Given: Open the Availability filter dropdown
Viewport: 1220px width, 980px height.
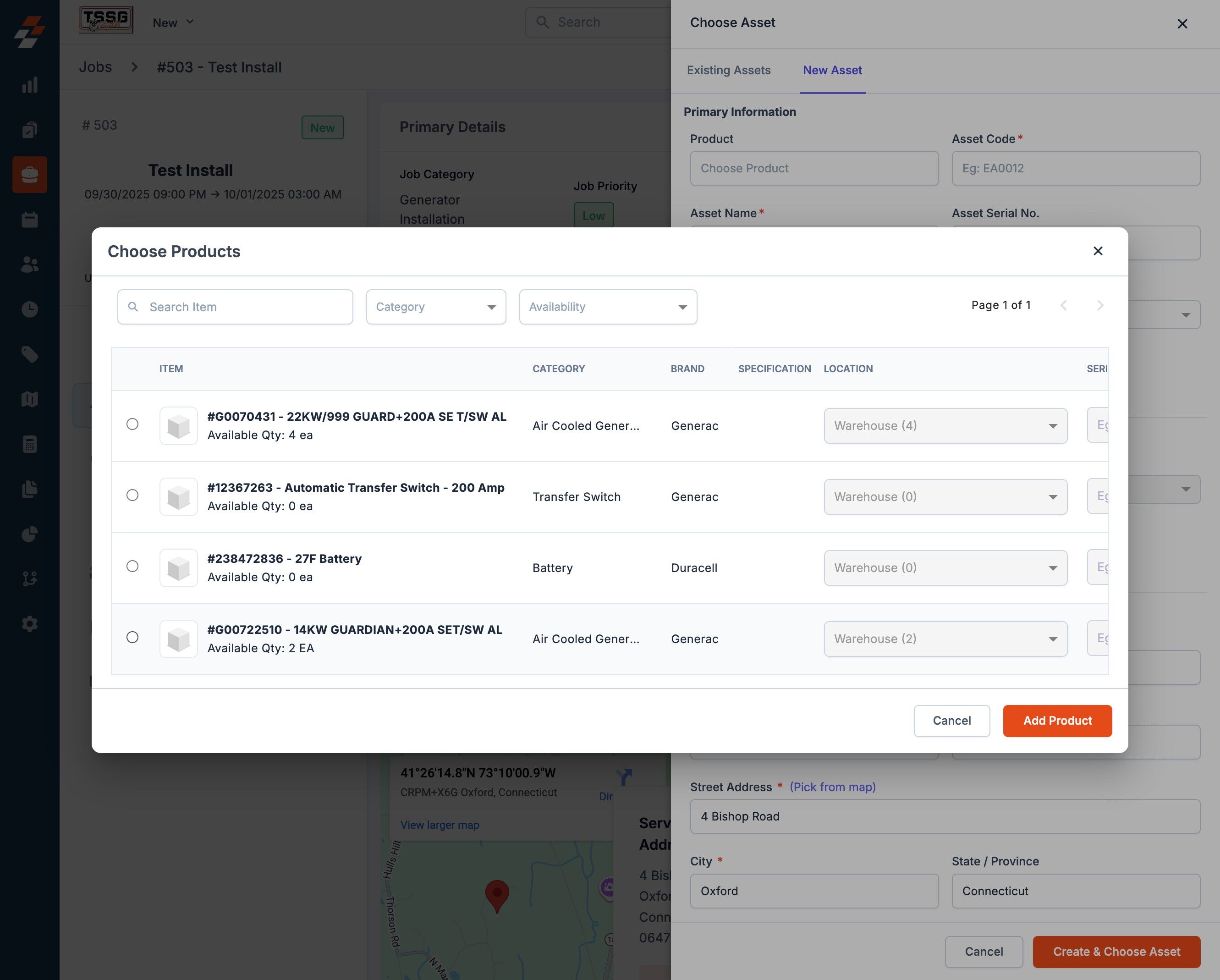Looking at the screenshot, I should 608,307.
